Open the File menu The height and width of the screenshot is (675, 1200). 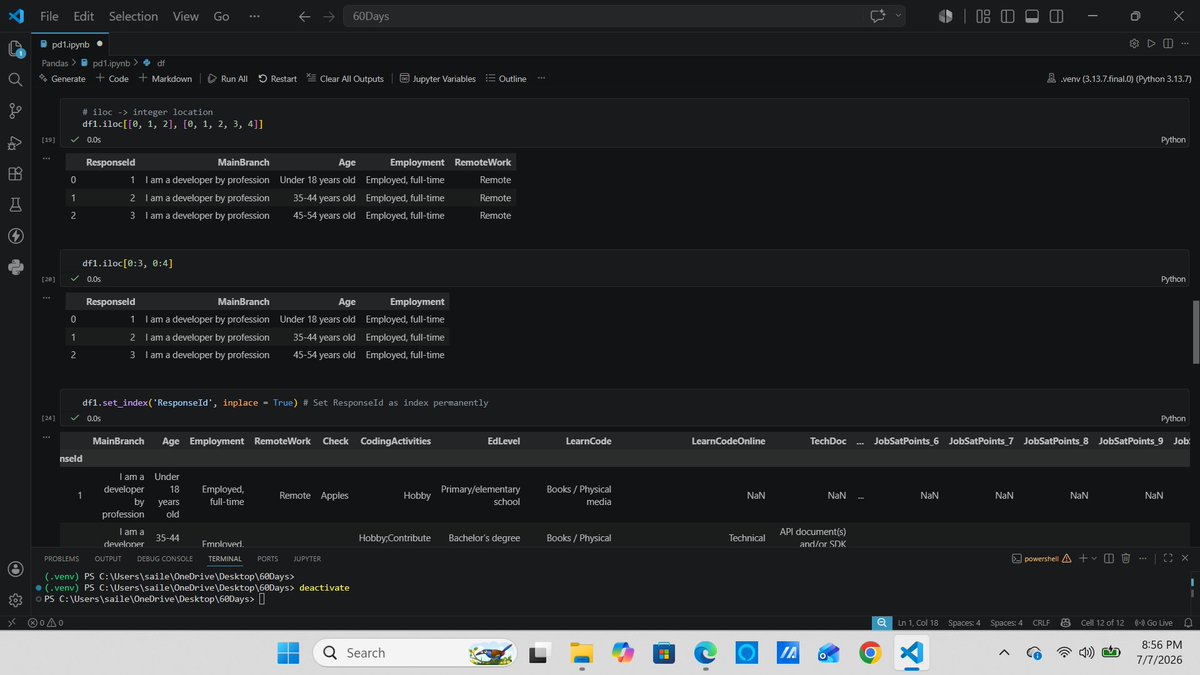point(49,16)
